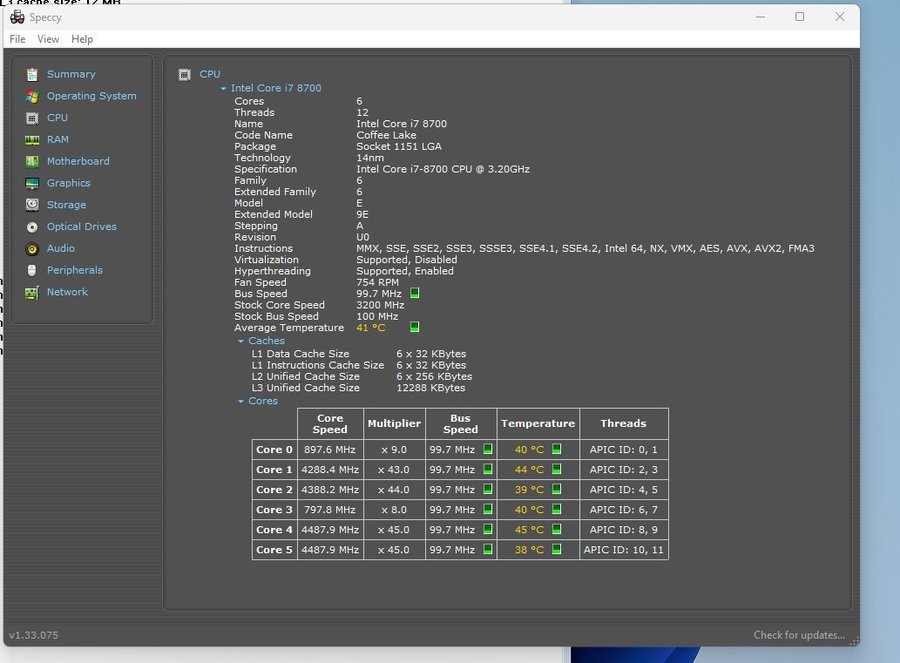Image resolution: width=900 pixels, height=663 pixels.
Task: Click the Network card icon in sidebar
Action: pos(32,292)
